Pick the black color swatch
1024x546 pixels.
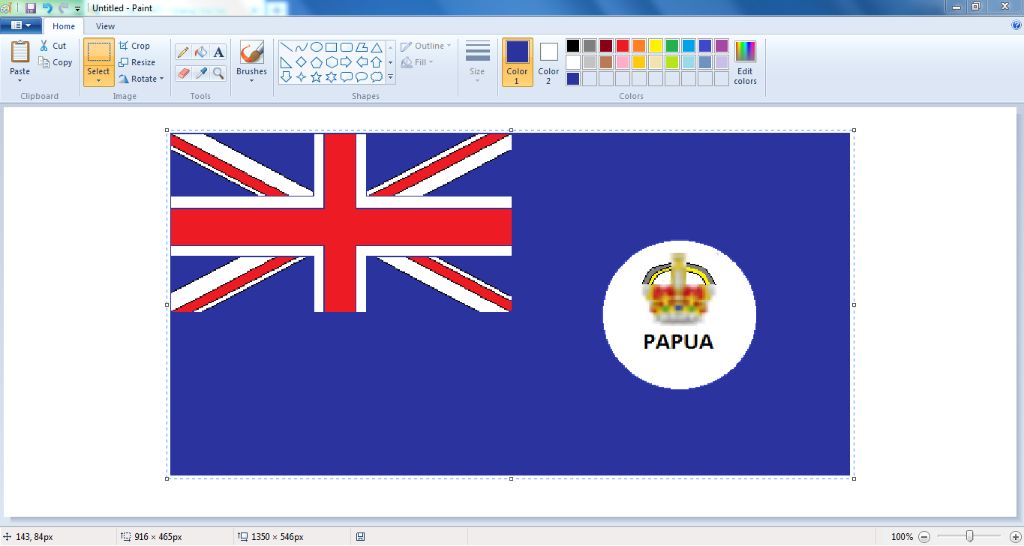coord(573,46)
